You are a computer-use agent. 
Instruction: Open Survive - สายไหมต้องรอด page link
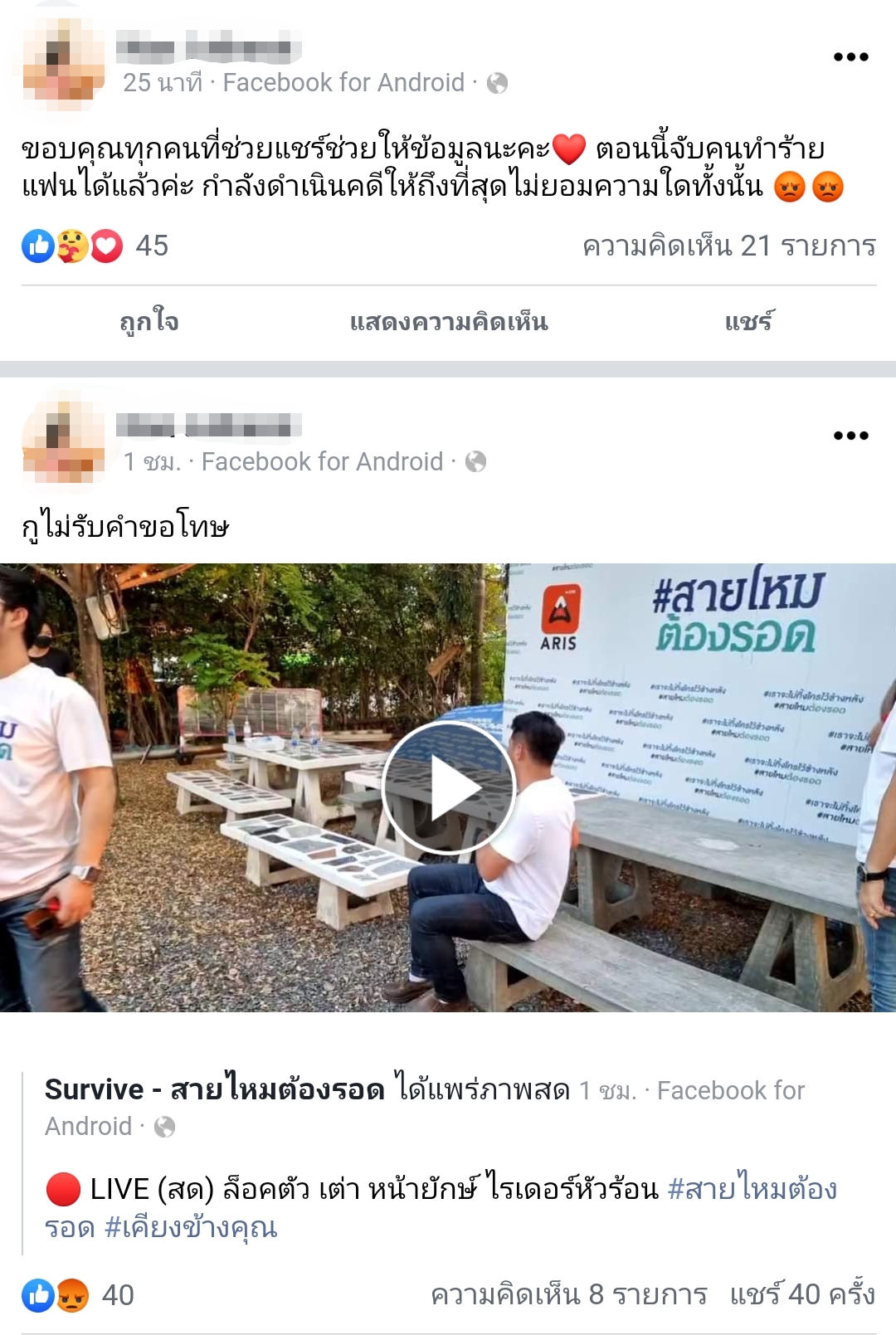click(x=215, y=1089)
